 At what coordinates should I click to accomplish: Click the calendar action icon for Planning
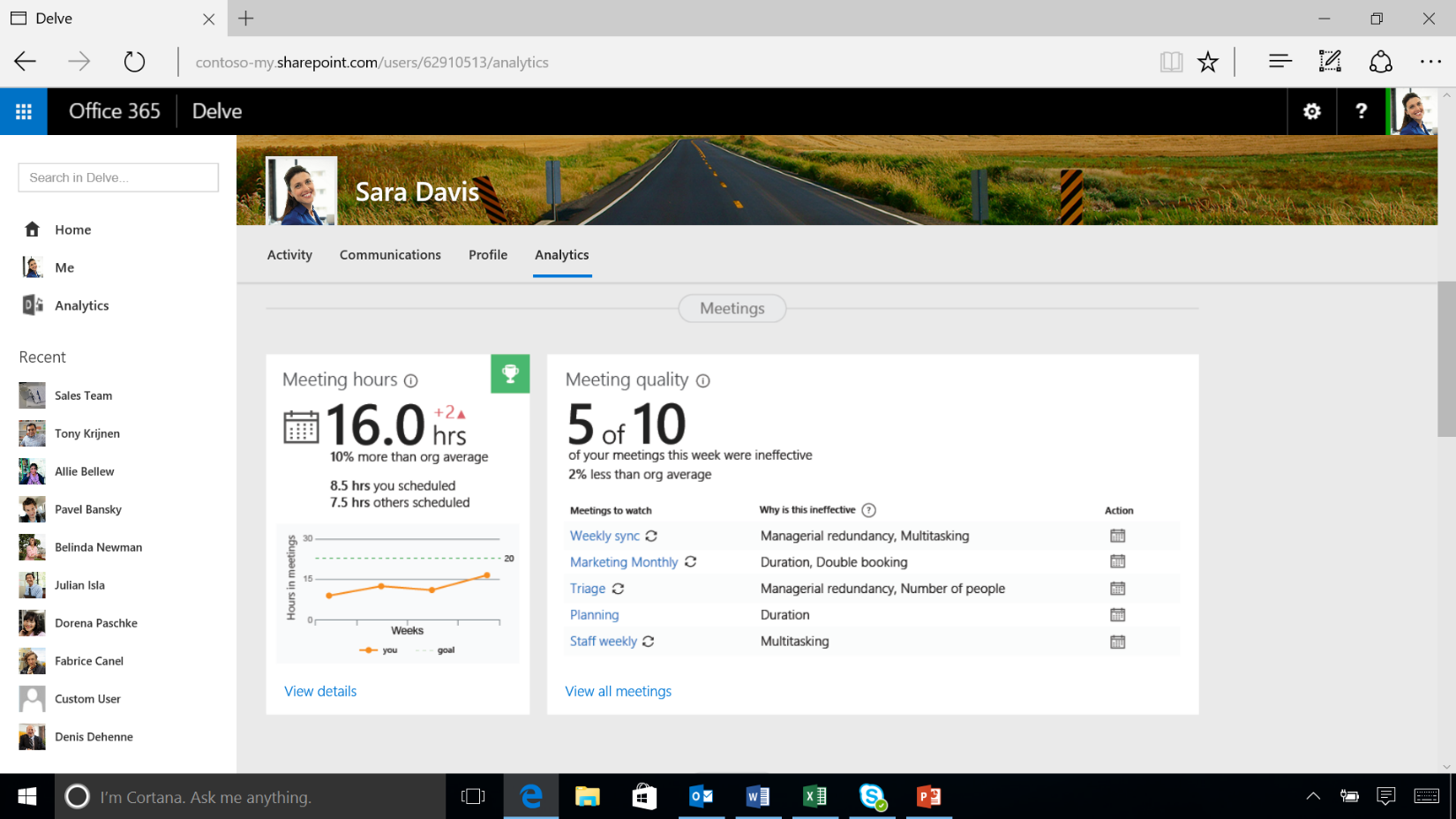coord(1118,614)
